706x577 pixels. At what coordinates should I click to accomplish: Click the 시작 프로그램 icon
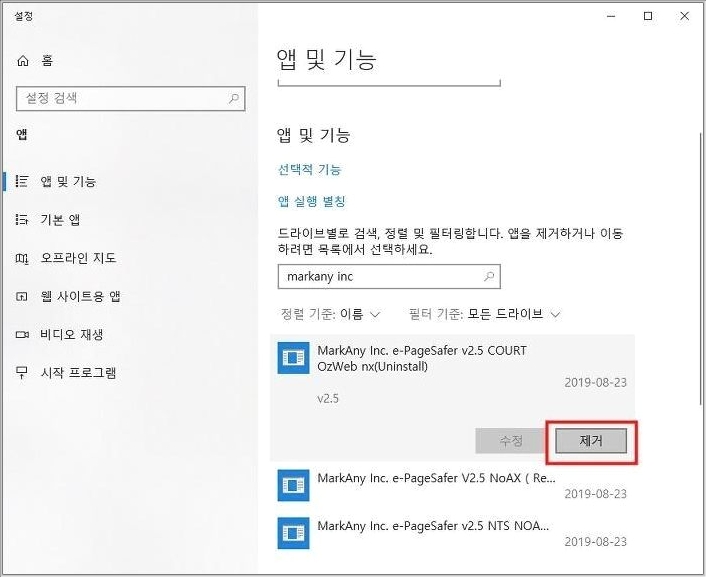coord(22,373)
